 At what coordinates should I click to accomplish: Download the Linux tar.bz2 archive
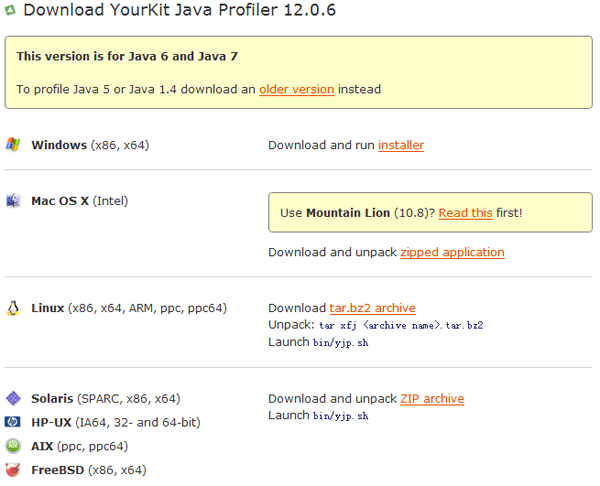tap(372, 308)
